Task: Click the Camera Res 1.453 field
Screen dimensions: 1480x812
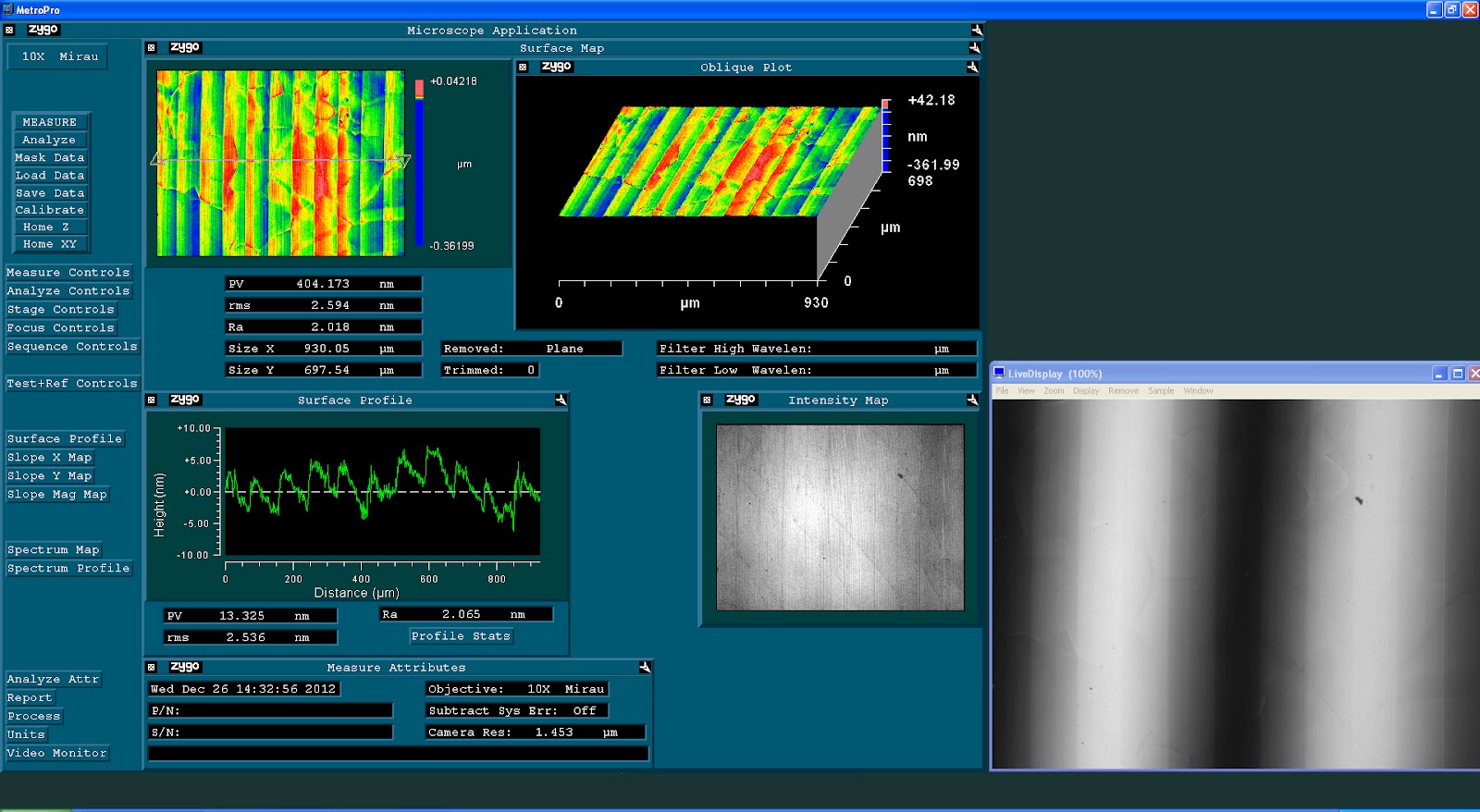Action: [x=535, y=732]
